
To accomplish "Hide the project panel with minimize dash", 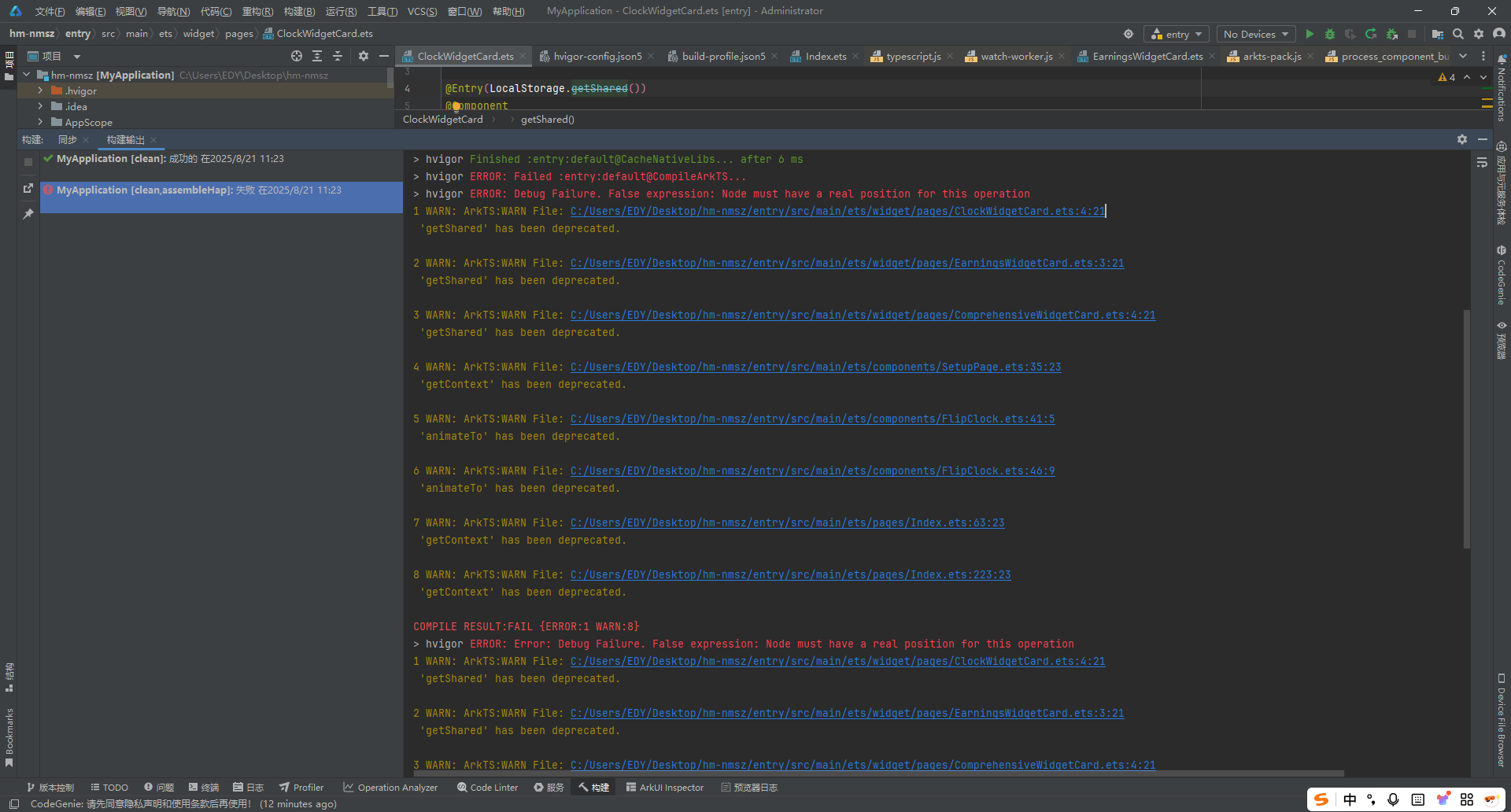I will (x=384, y=56).
